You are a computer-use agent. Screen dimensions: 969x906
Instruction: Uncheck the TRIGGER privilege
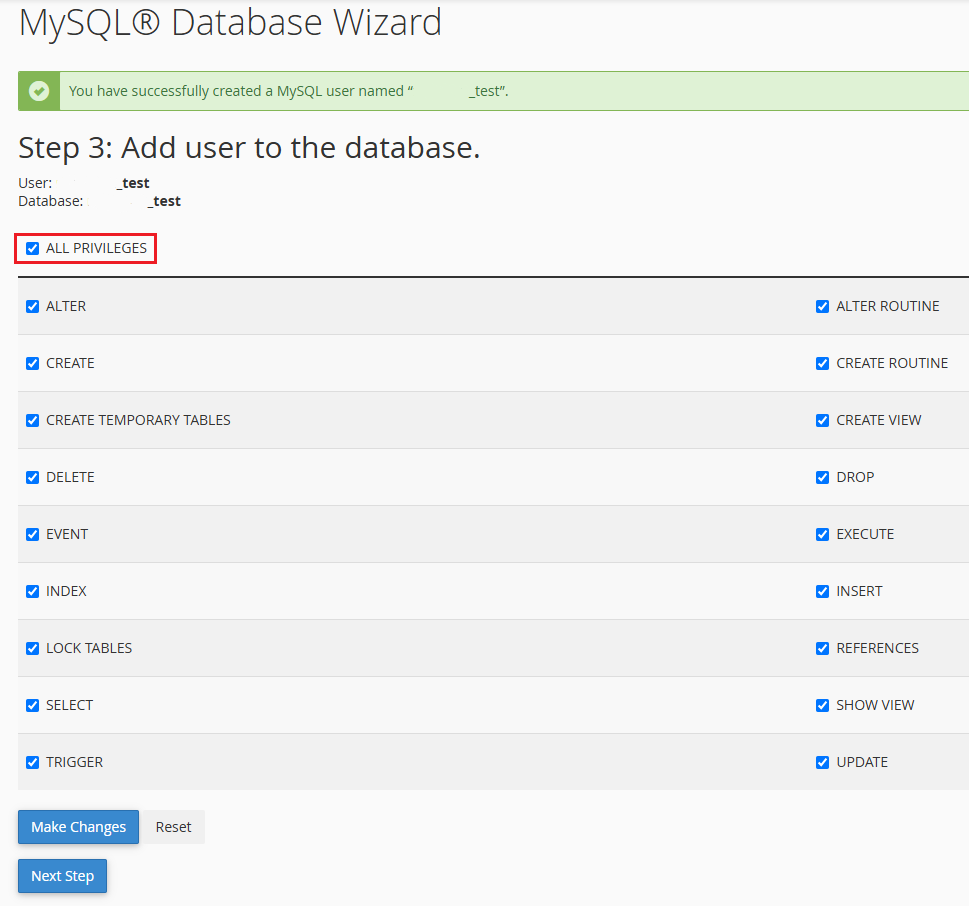pos(33,762)
